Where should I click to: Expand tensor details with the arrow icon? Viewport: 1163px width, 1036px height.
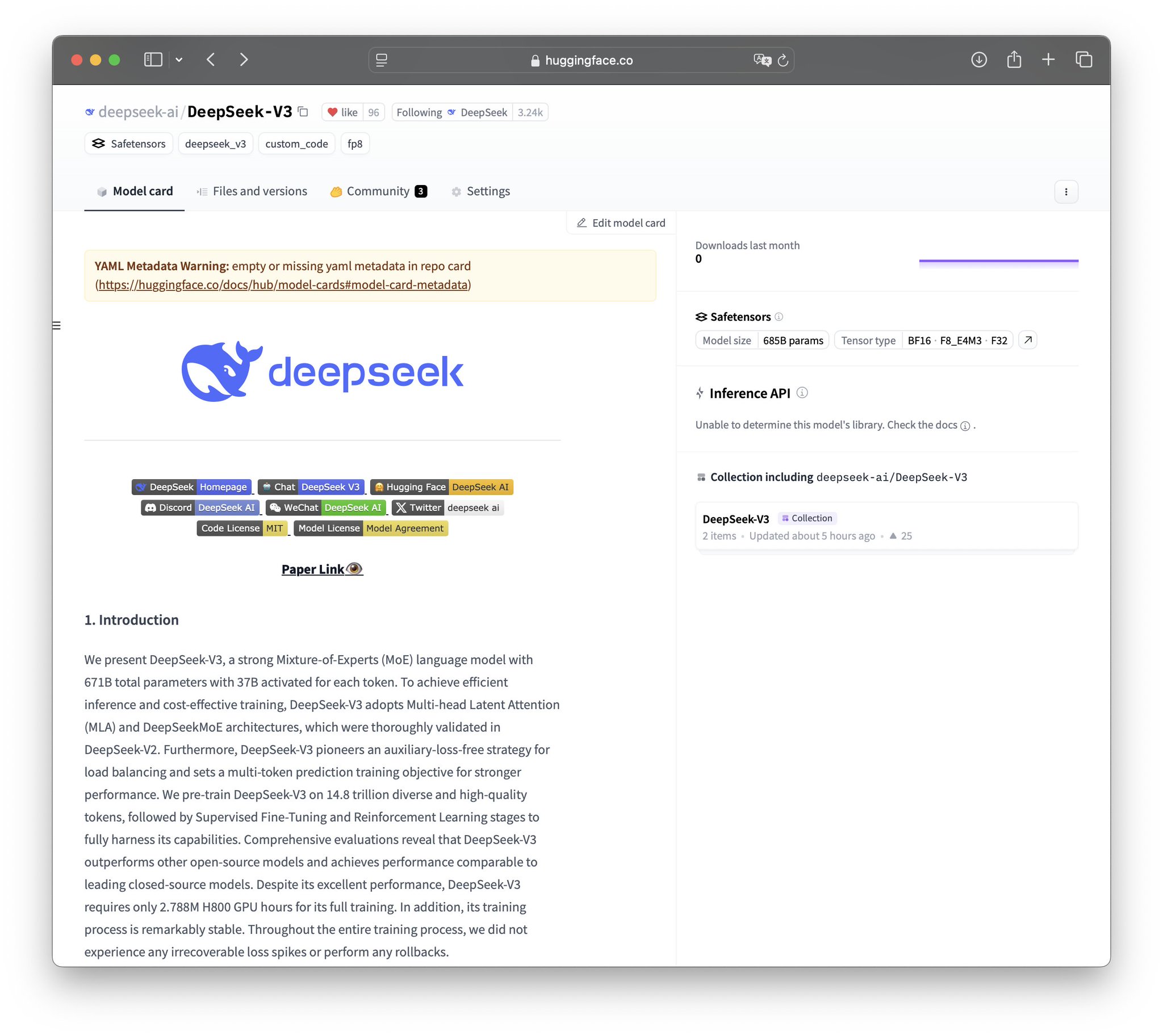[x=1027, y=340]
